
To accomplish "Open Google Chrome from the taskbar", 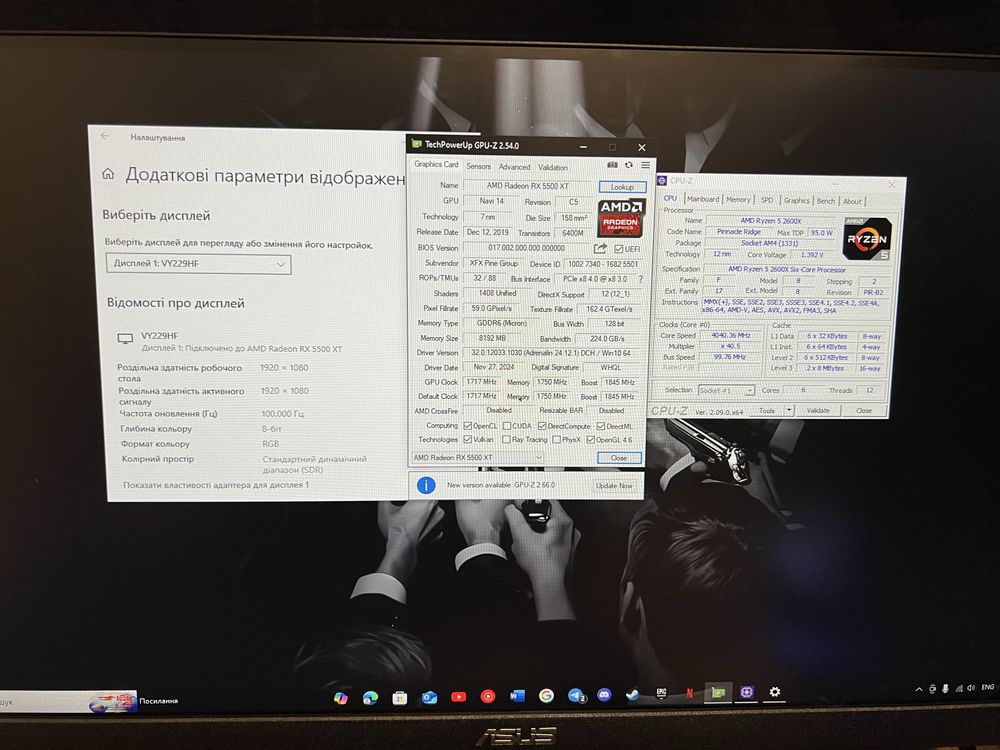I will tap(546, 696).
